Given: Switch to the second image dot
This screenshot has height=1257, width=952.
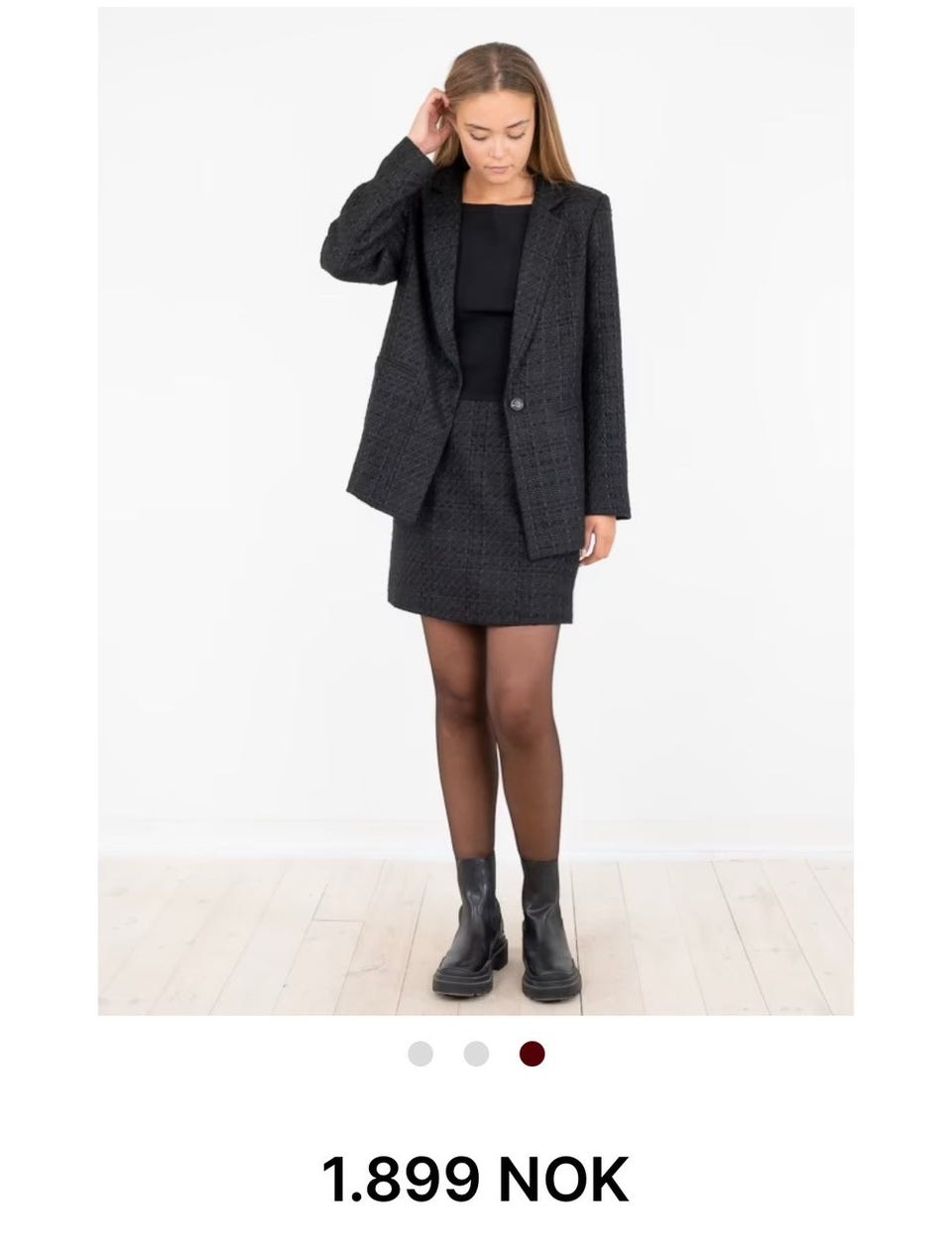Looking at the screenshot, I should [476, 1054].
